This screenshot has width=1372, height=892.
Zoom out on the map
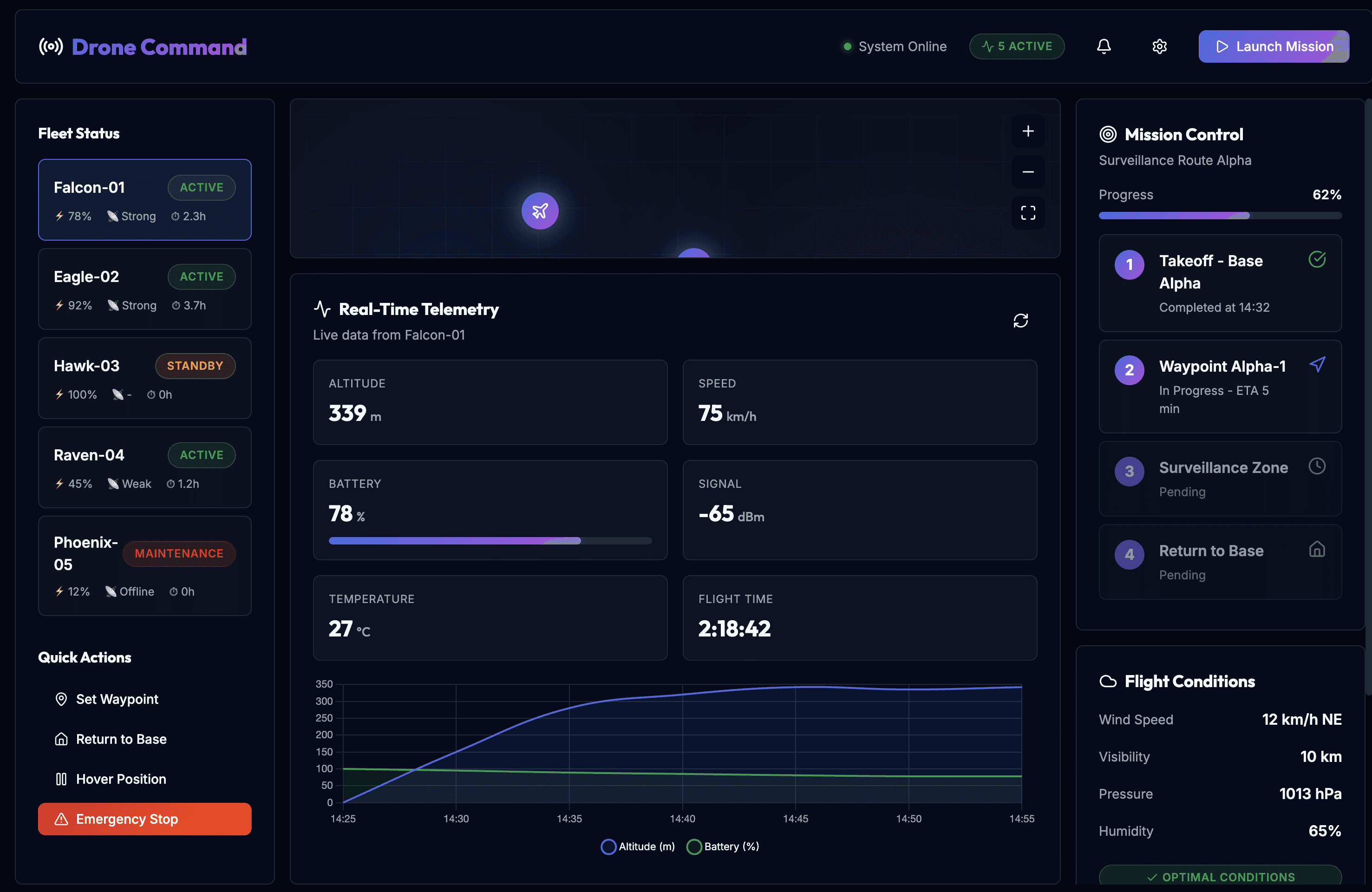1028,172
